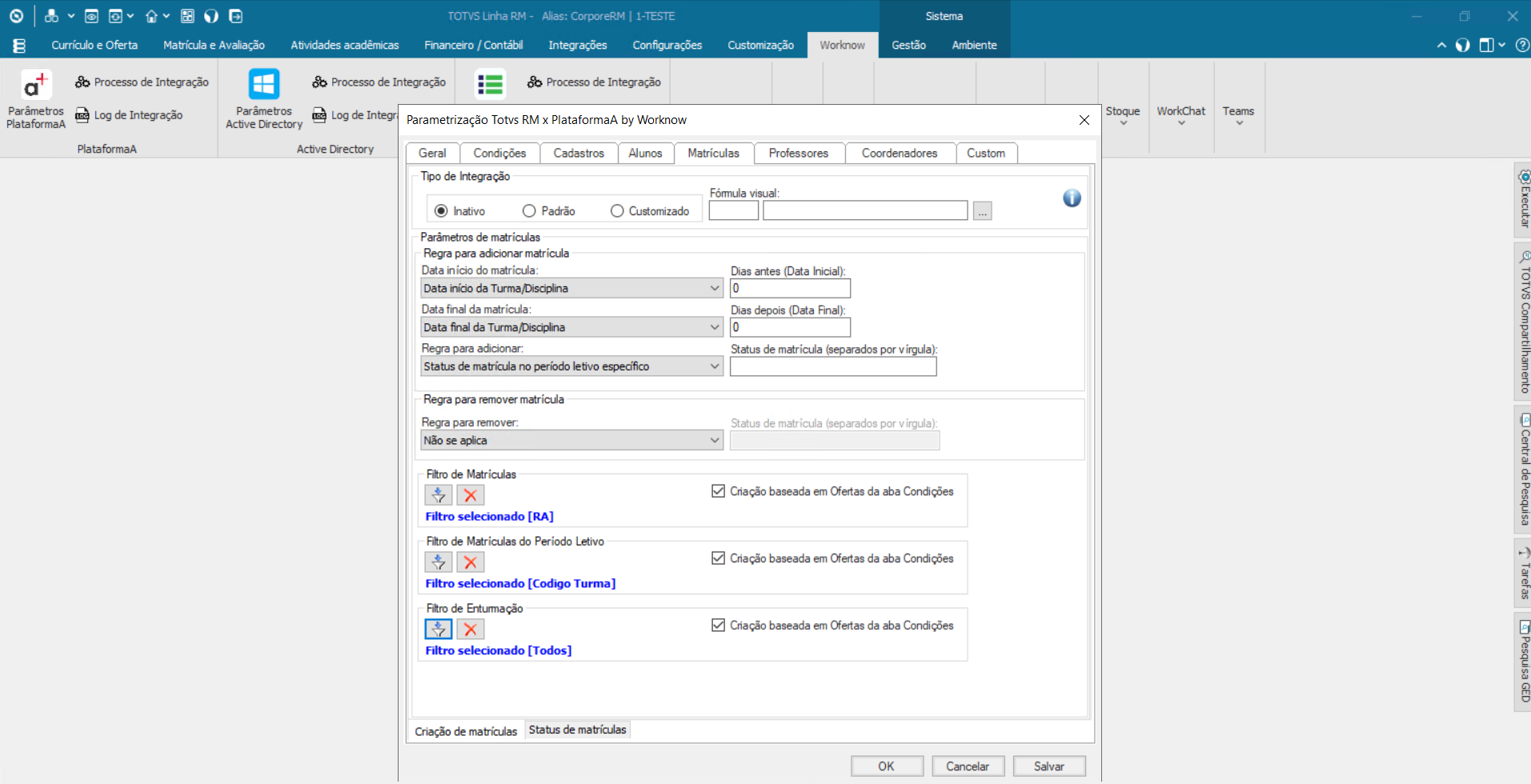Click the Salvar button
1531x784 pixels.
[x=1048, y=766]
